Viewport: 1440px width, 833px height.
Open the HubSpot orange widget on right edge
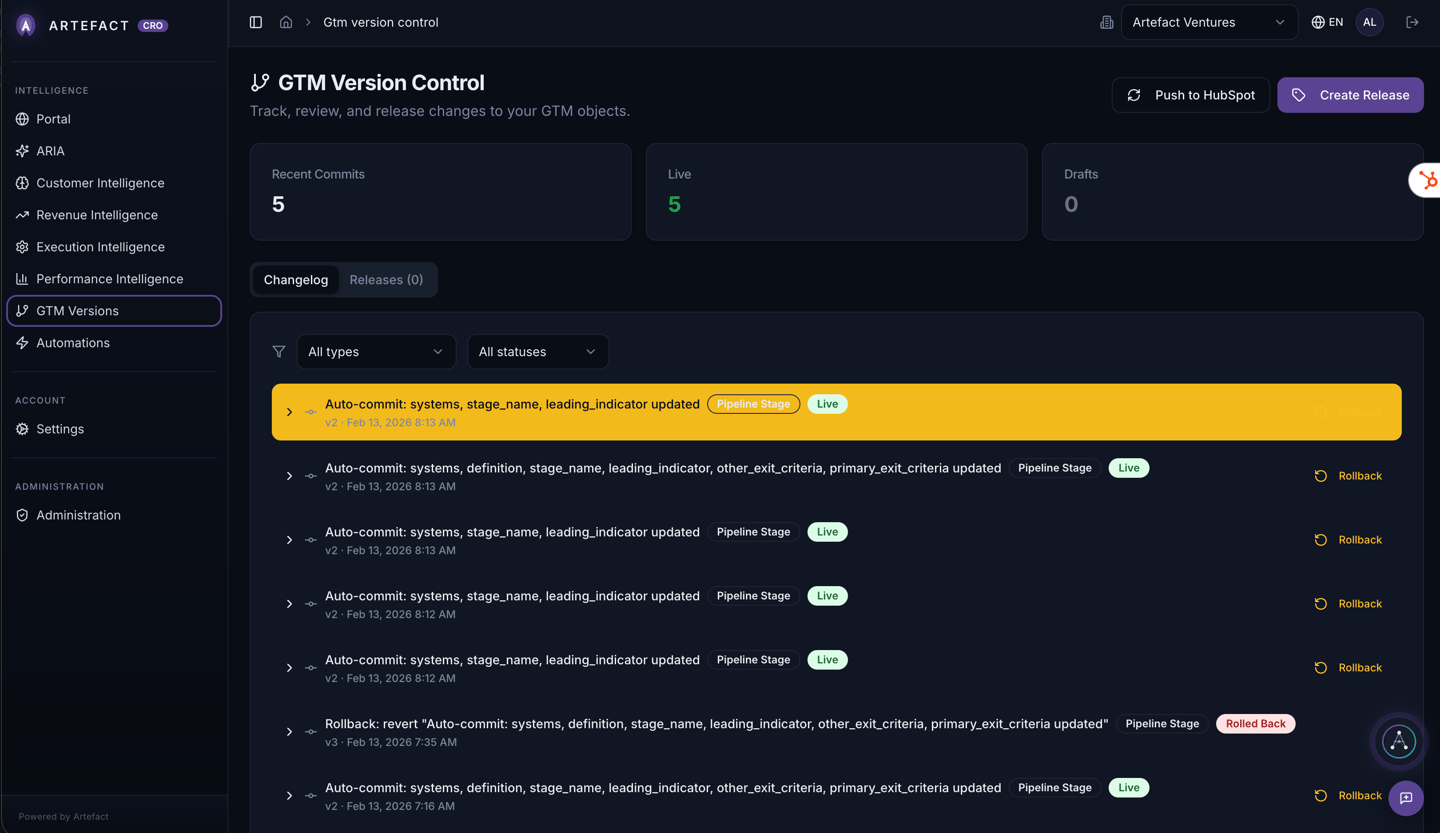click(x=1429, y=180)
